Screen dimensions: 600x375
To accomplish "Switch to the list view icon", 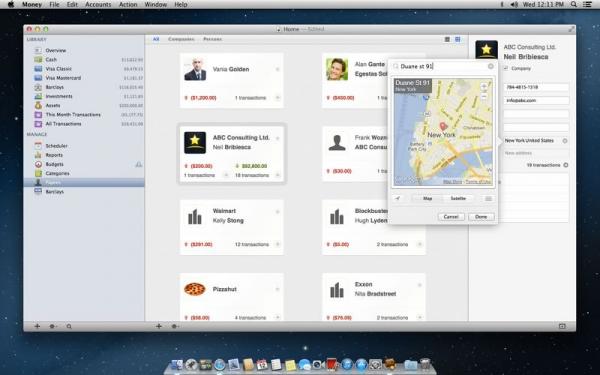I will pyautogui.click(x=447, y=39).
